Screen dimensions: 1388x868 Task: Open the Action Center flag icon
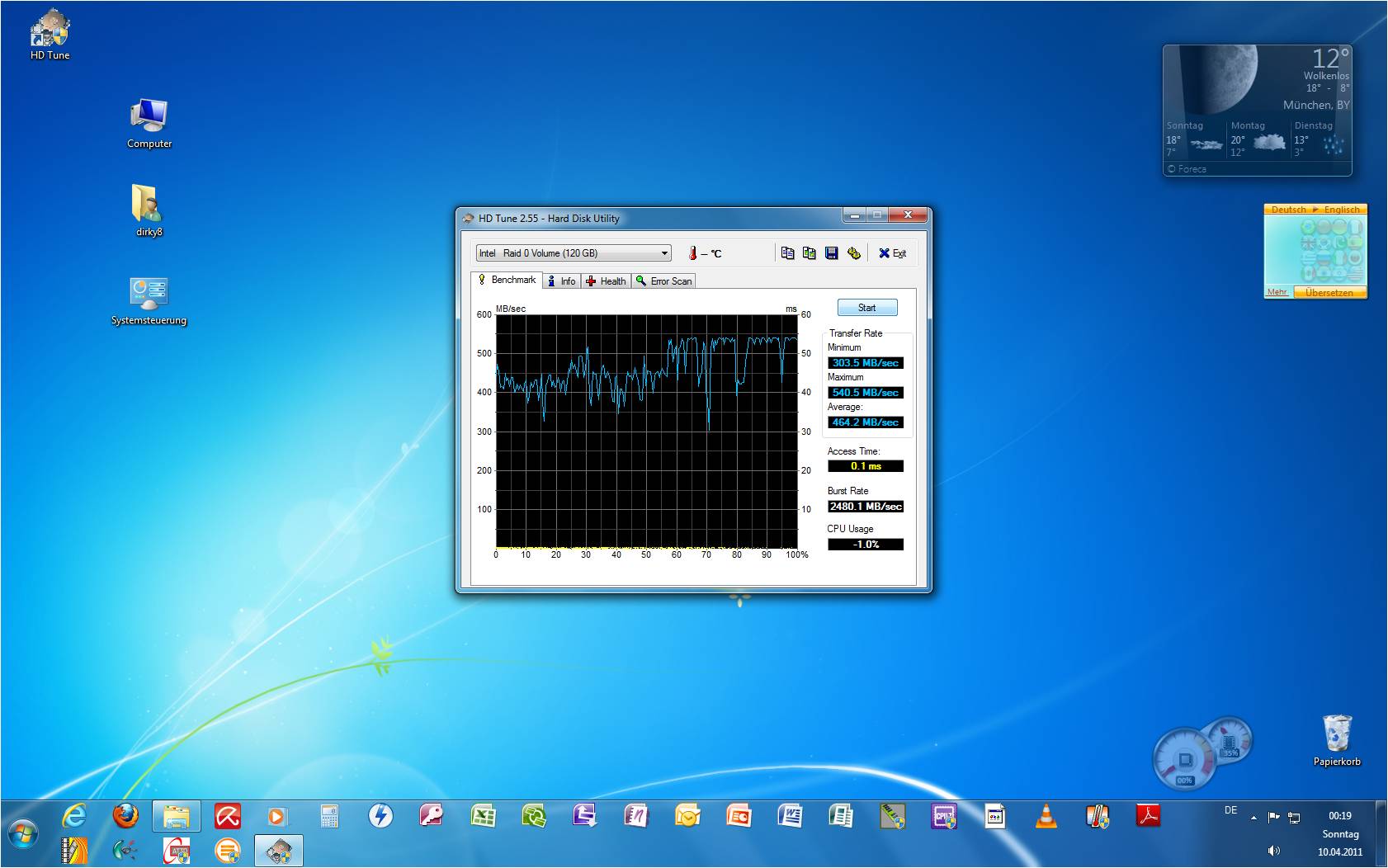coord(1274,818)
